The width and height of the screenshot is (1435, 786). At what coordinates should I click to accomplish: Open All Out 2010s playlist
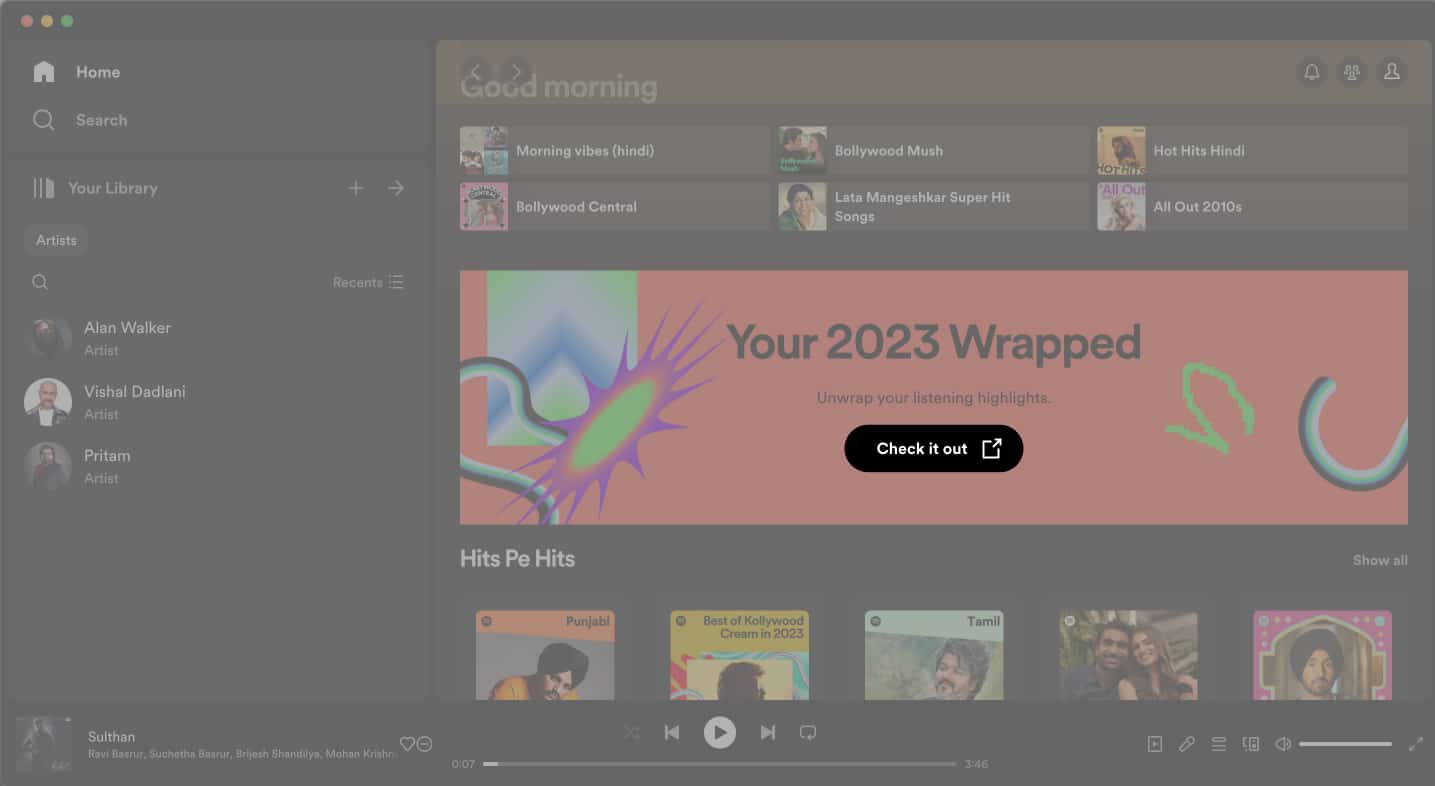[x=1252, y=207]
